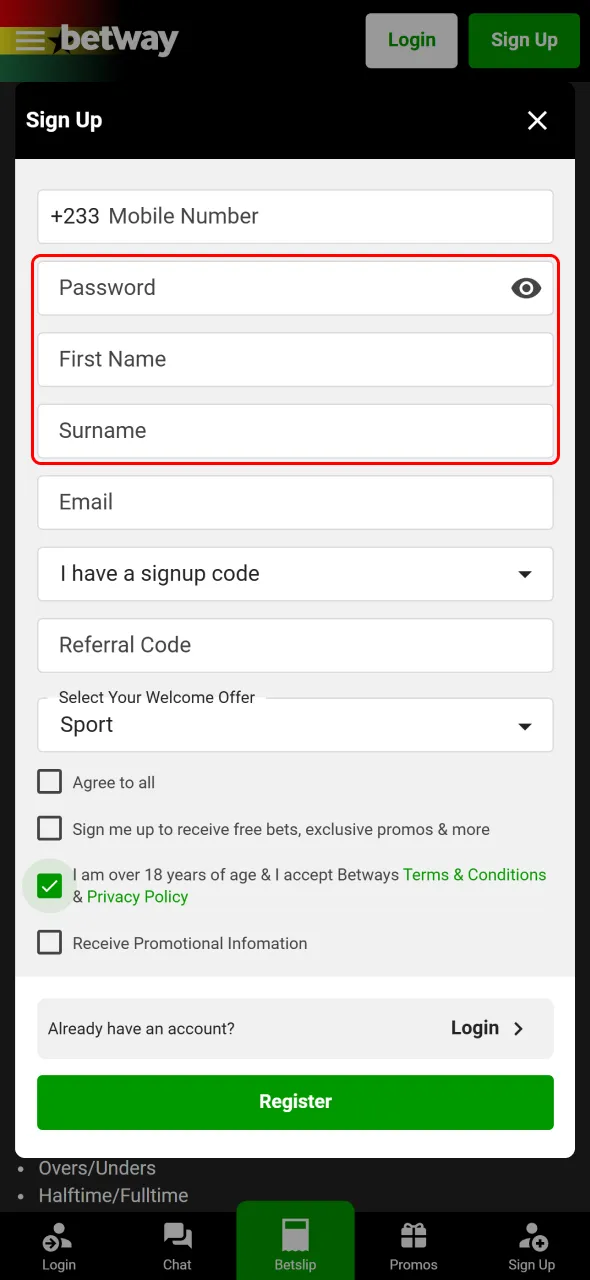Show the password using the eye icon
Screen dimensions: 590x1280
tap(526, 288)
